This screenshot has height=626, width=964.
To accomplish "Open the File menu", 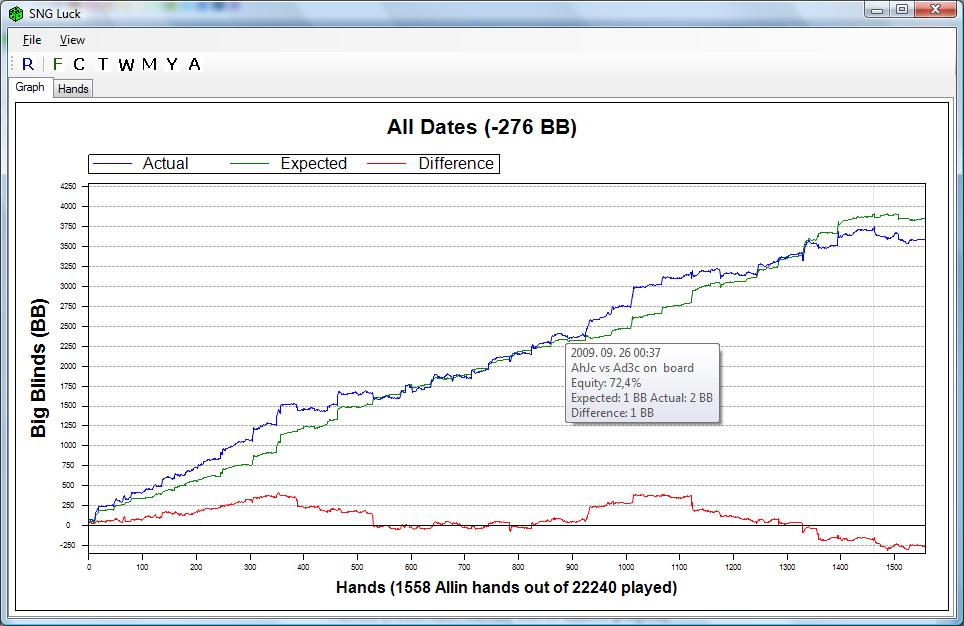I will (32, 40).
